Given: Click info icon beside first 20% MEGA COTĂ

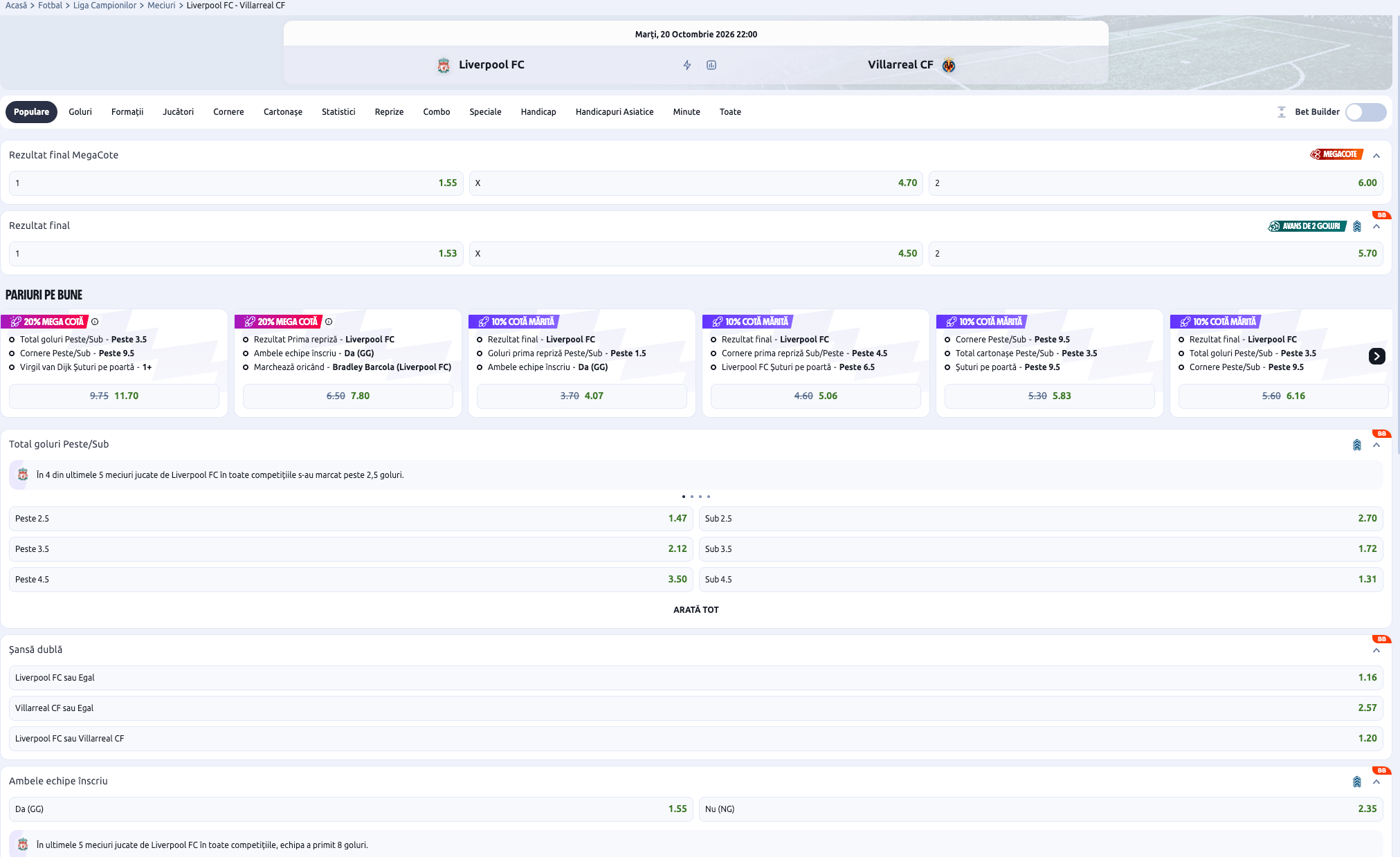Looking at the screenshot, I should pyautogui.click(x=95, y=322).
